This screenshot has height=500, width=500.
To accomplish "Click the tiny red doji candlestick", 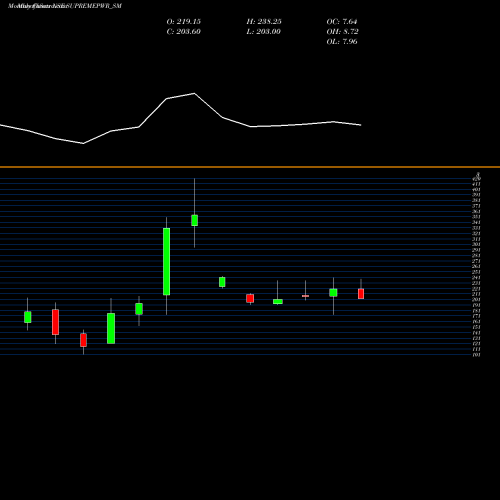I will pyautogui.click(x=305, y=296).
